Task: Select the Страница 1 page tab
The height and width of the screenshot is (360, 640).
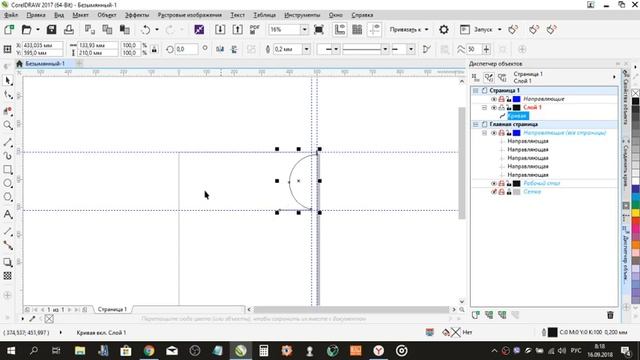Action: point(112,309)
